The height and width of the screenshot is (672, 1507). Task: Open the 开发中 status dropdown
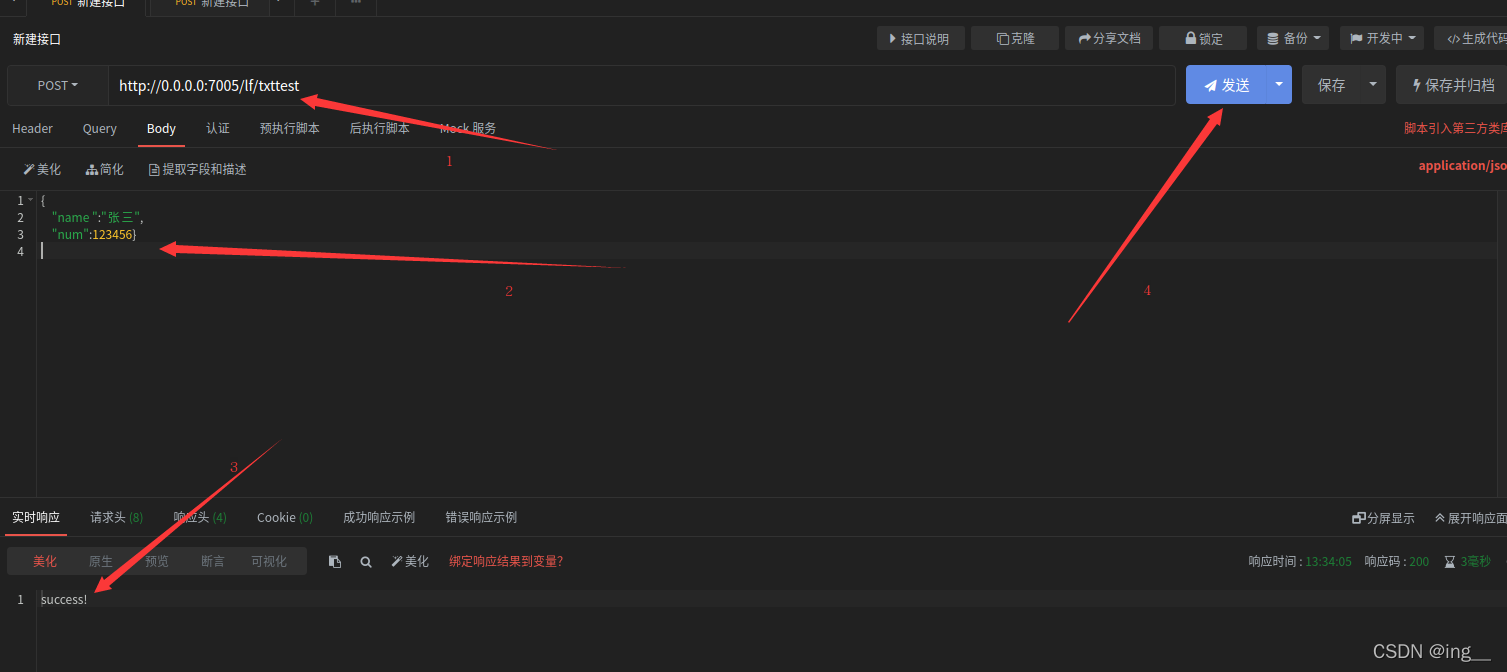pos(1382,38)
